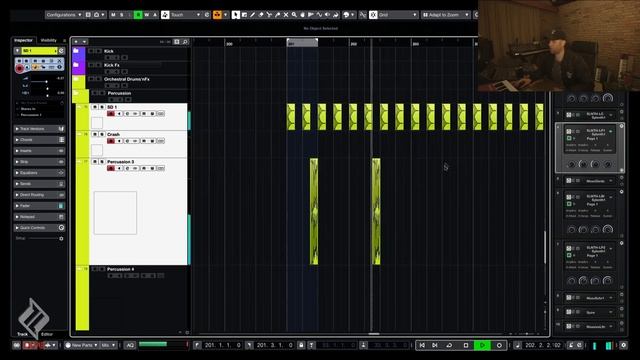Click the Percussion 4 track name

[x=120, y=269]
